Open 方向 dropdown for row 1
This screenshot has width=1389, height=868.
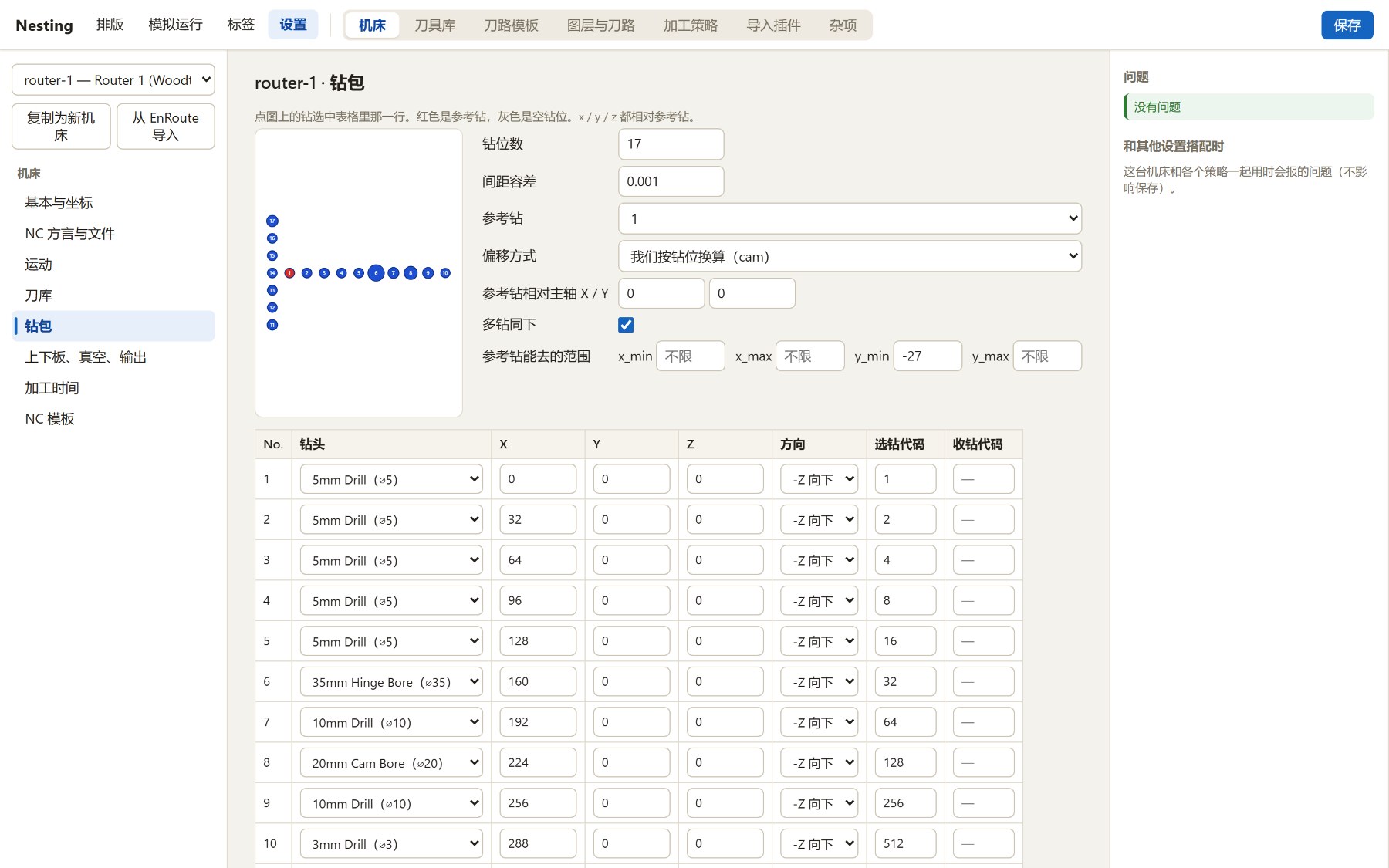819,479
